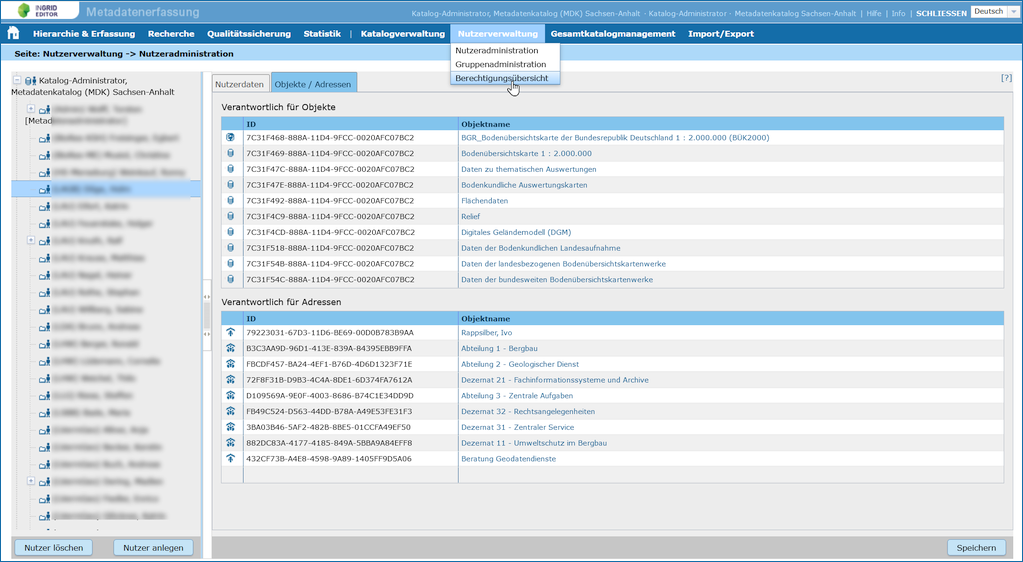Open Abteilung 3 - Zentrale Aufgaben link
Screen dimensions: 1023x562
(517, 396)
